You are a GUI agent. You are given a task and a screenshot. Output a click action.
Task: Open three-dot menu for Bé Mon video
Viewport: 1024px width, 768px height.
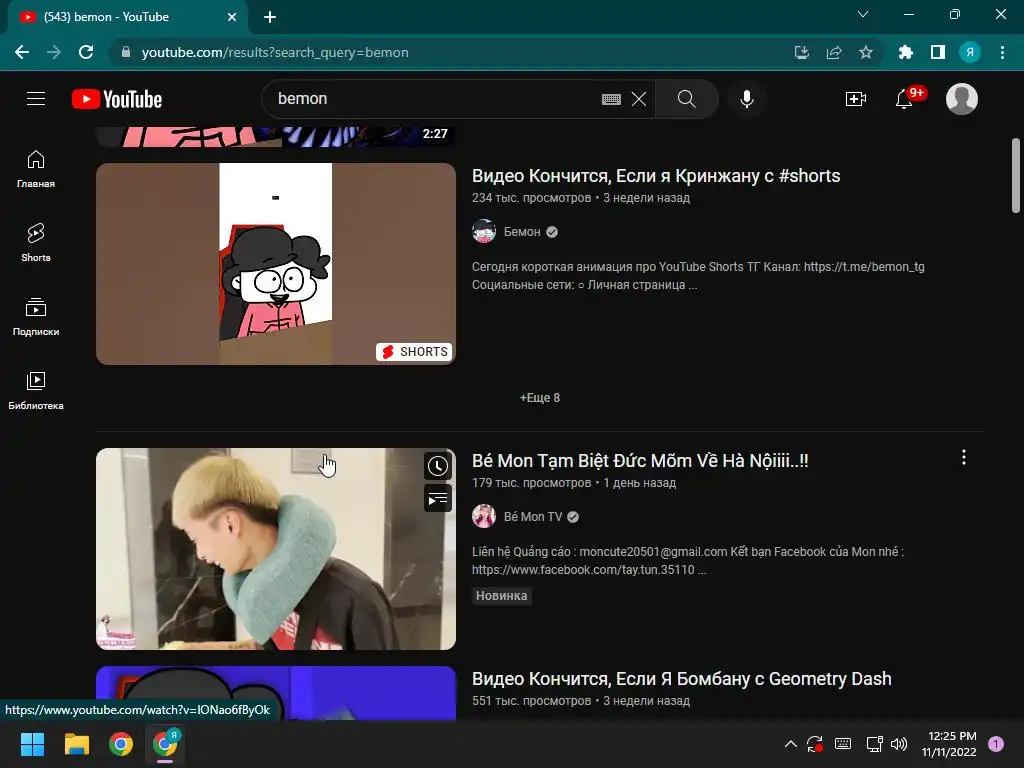tap(964, 457)
